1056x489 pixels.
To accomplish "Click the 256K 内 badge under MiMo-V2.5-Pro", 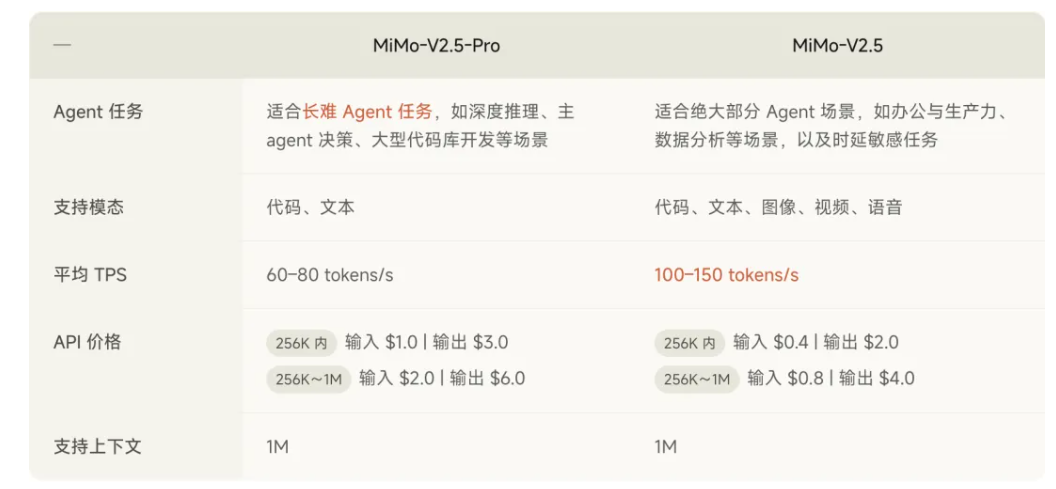I will [x=301, y=343].
